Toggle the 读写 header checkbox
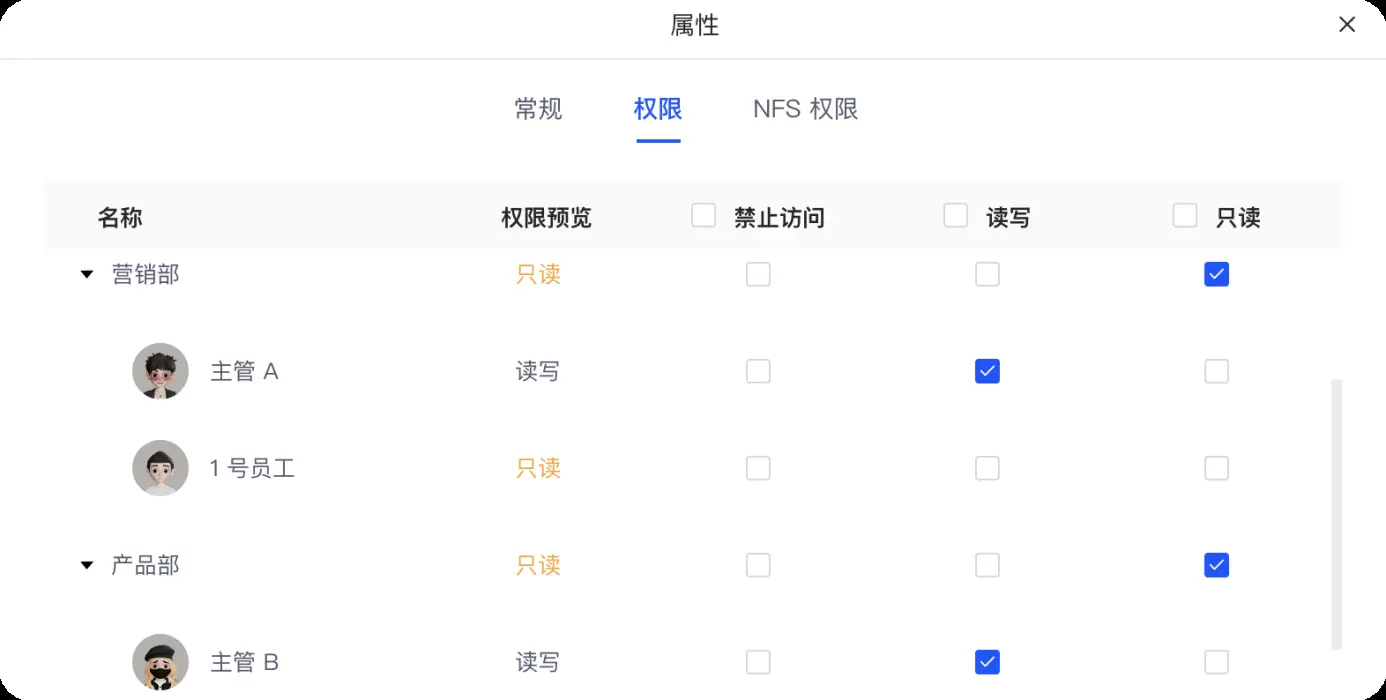 tap(955, 215)
